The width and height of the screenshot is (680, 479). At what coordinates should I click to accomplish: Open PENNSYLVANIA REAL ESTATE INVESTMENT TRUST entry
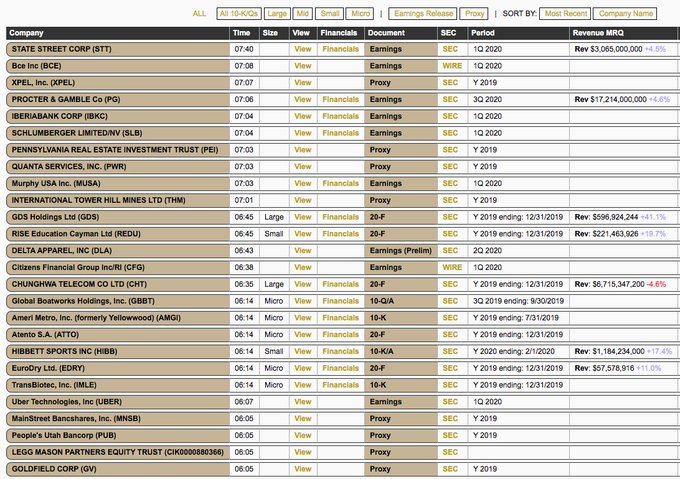[x=118, y=150]
